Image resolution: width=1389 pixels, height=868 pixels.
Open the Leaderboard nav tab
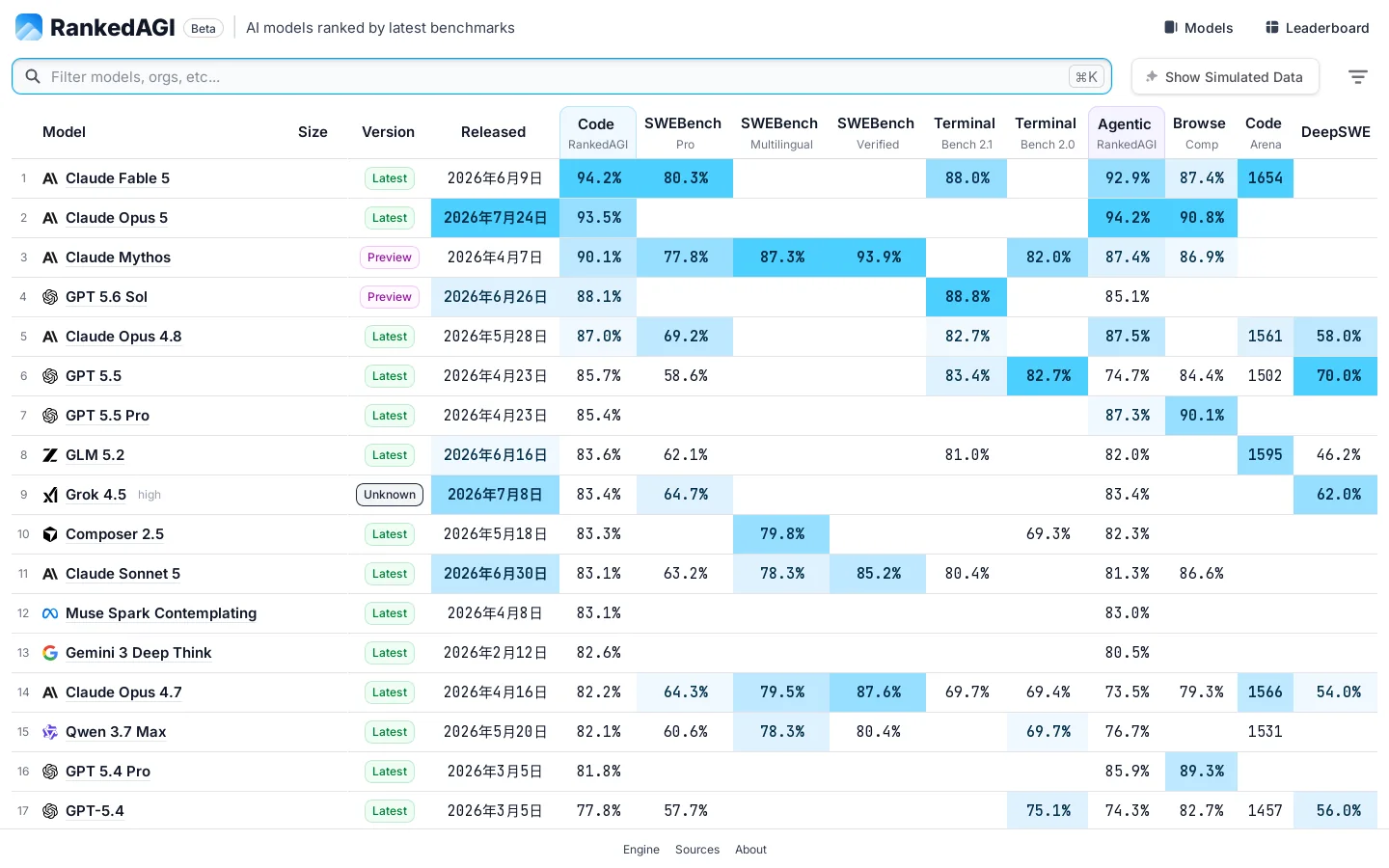pos(1317,28)
